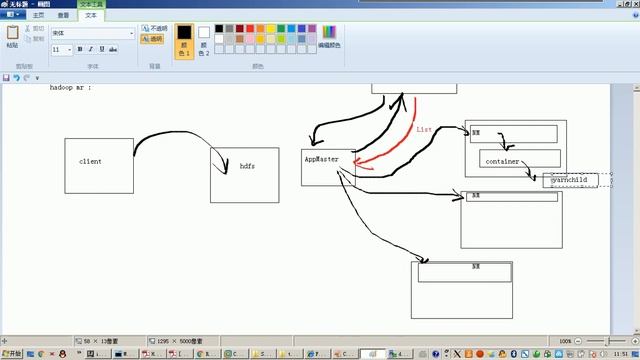Viewport: 640px width, 360px height.
Task: Click the red 'List' label on the canvas
Action: [x=424, y=129]
